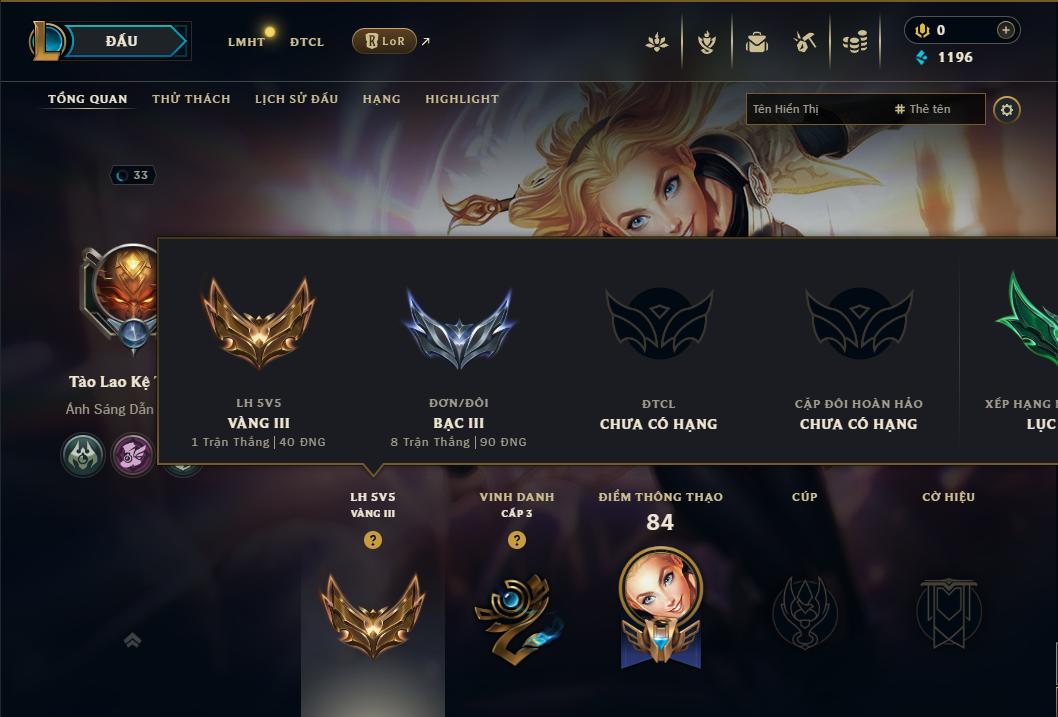The width and height of the screenshot is (1058, 717).
Task: Open the Clash icon in top bar
Action: 657,42
